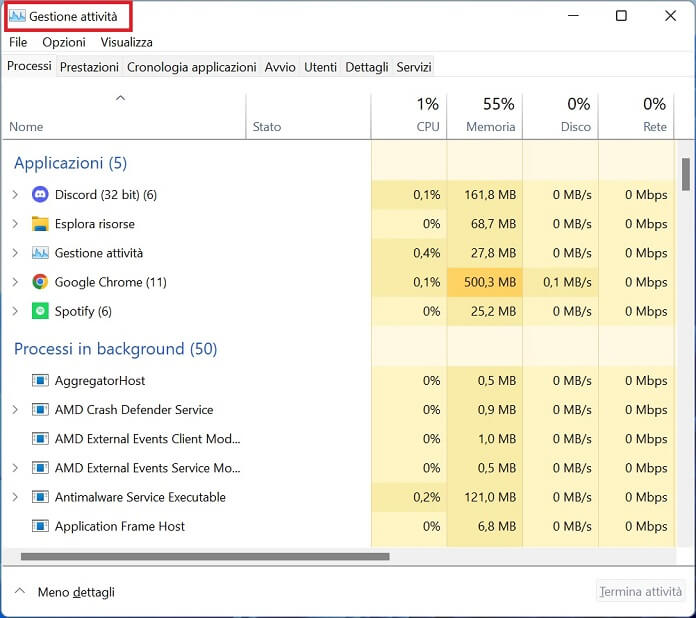Click the AggregatorHost process icon
Image resolution: width=696 pixels, height=618 pixels.
[x=40, y=380]
